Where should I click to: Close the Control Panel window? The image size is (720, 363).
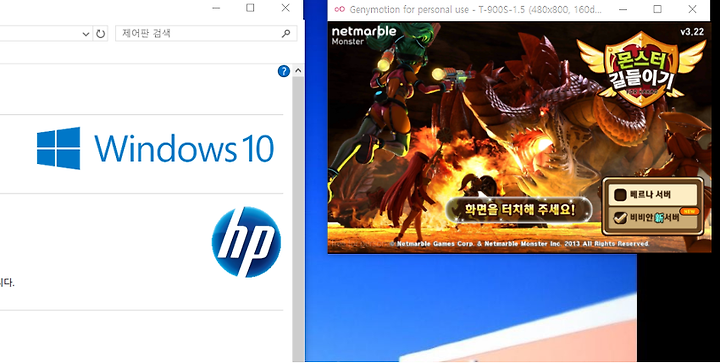[x=286, y=8]
